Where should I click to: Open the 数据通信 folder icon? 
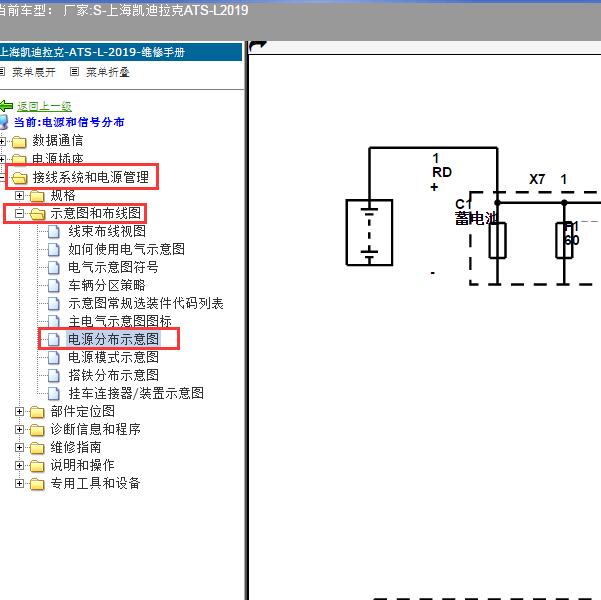[x=19, y=142]
